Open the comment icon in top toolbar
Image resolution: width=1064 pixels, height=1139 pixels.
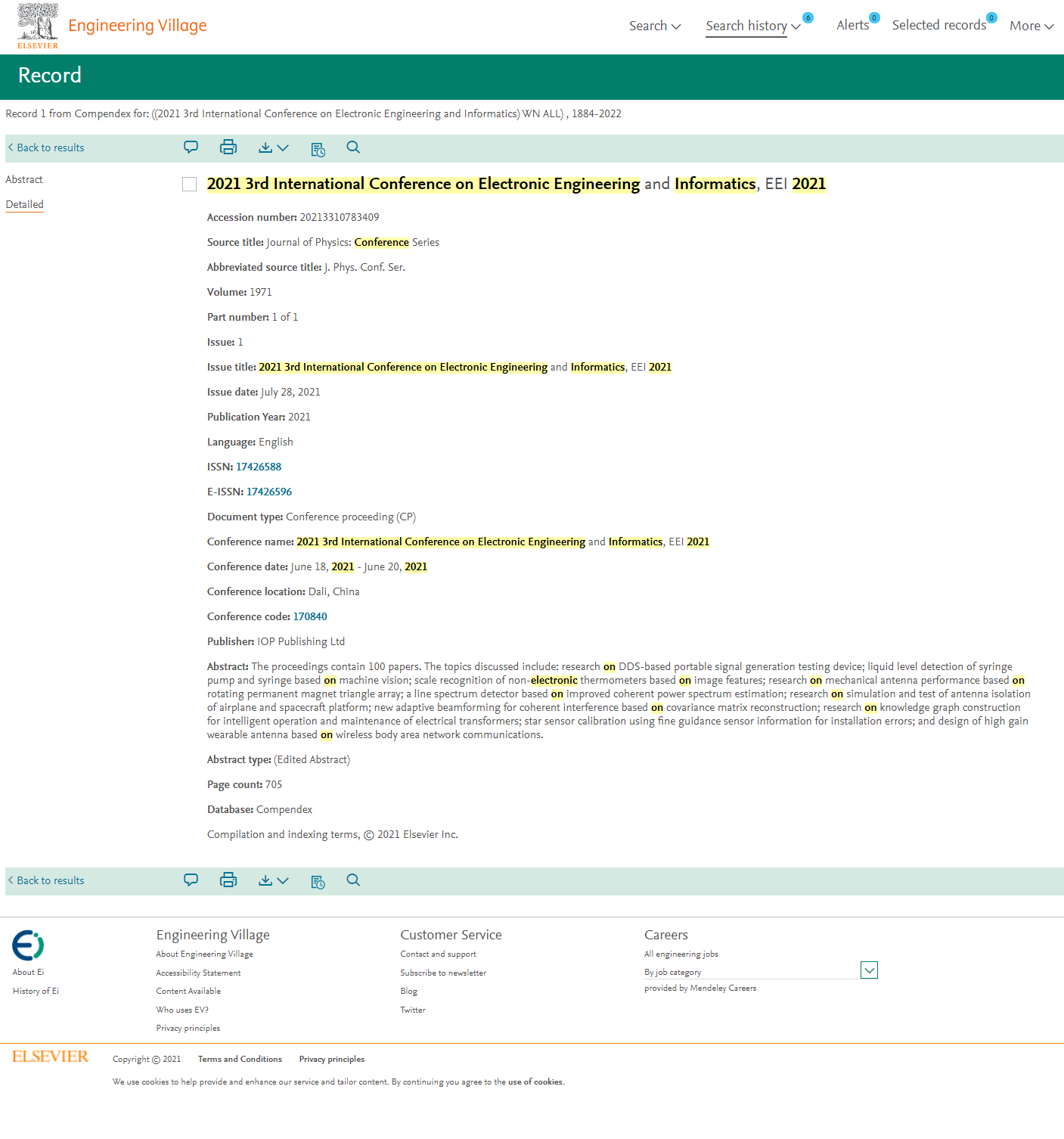coord(191,147)
